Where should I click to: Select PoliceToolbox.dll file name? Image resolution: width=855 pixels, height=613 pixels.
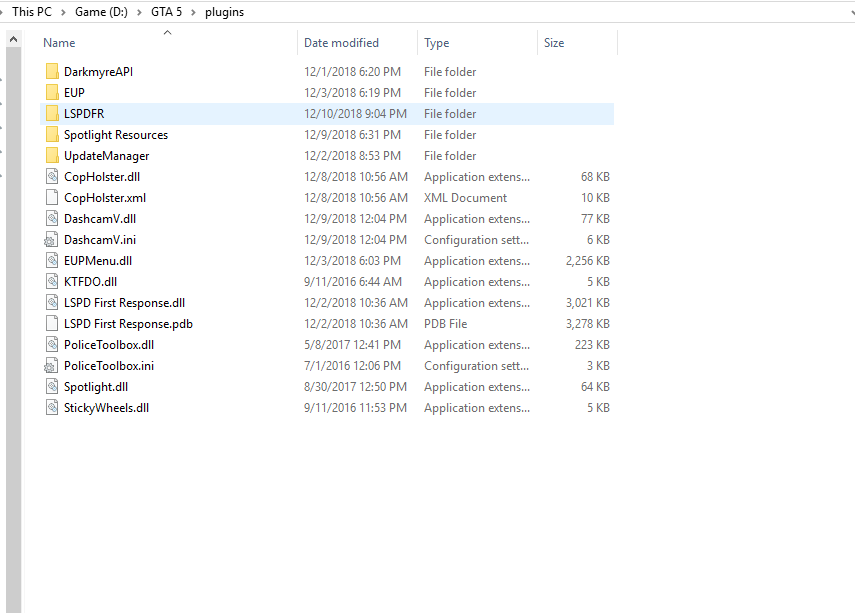[x=109, y=345]
